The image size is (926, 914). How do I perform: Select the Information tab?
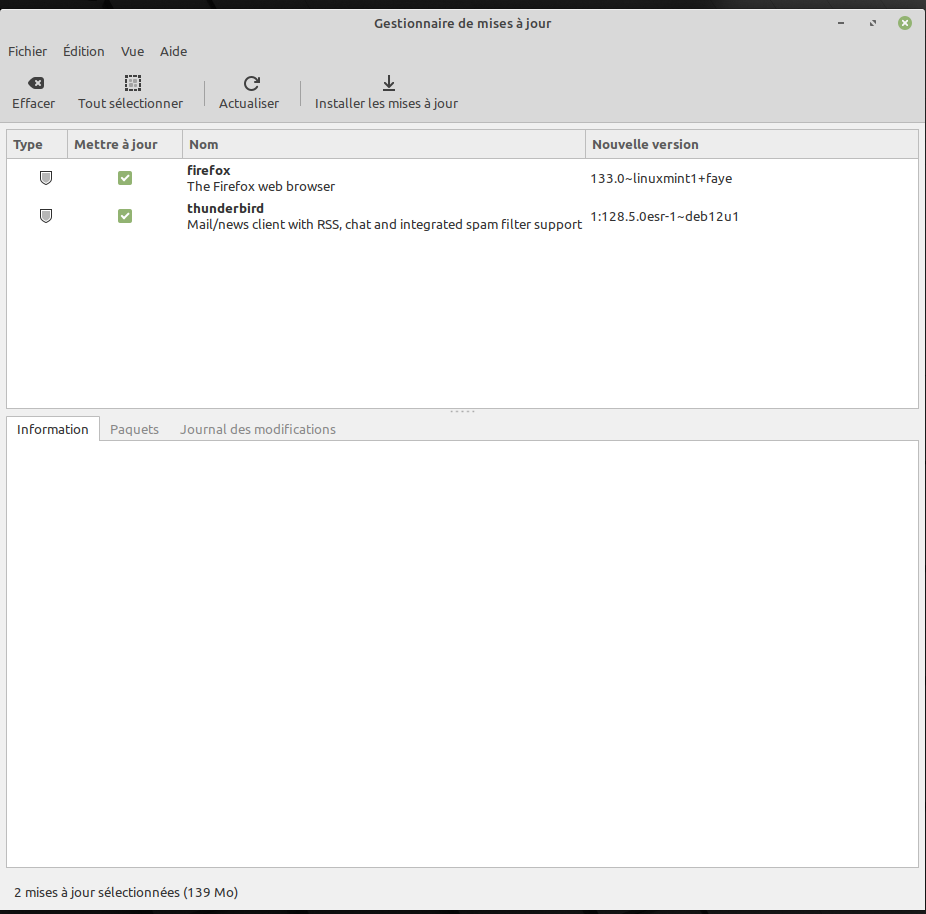pos(53,429)
